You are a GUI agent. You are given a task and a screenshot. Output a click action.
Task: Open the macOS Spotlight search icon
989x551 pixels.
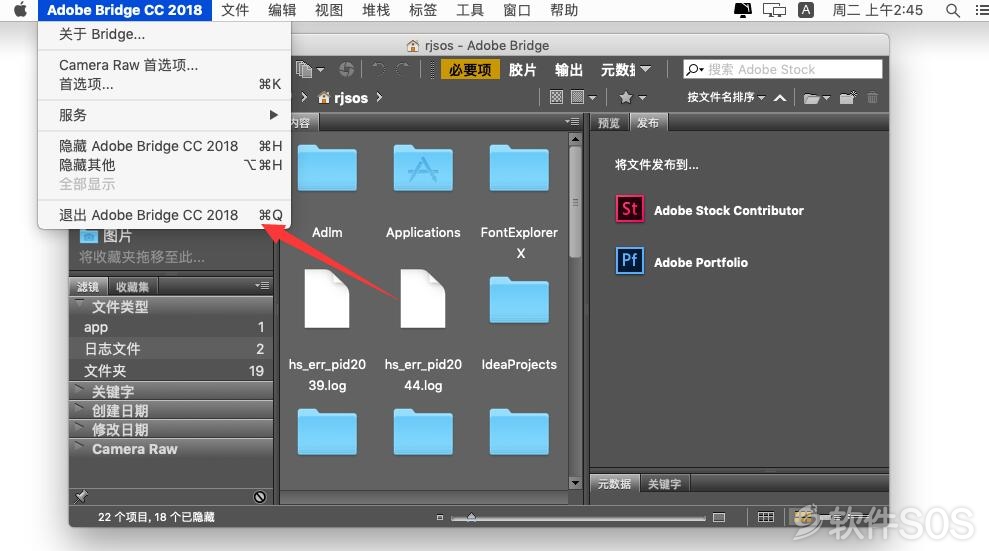tap(953, 10)
